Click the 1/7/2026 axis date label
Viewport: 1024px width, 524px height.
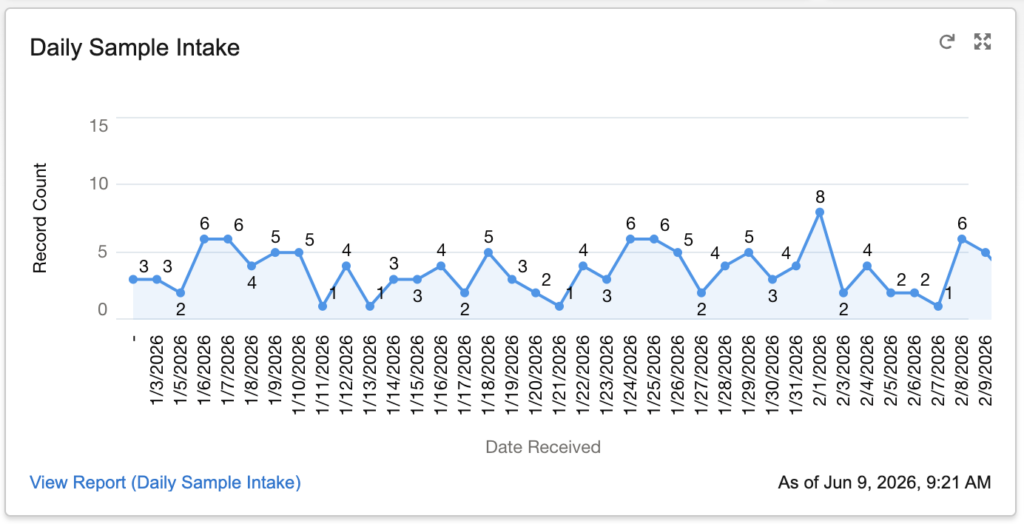coord(228,371)
